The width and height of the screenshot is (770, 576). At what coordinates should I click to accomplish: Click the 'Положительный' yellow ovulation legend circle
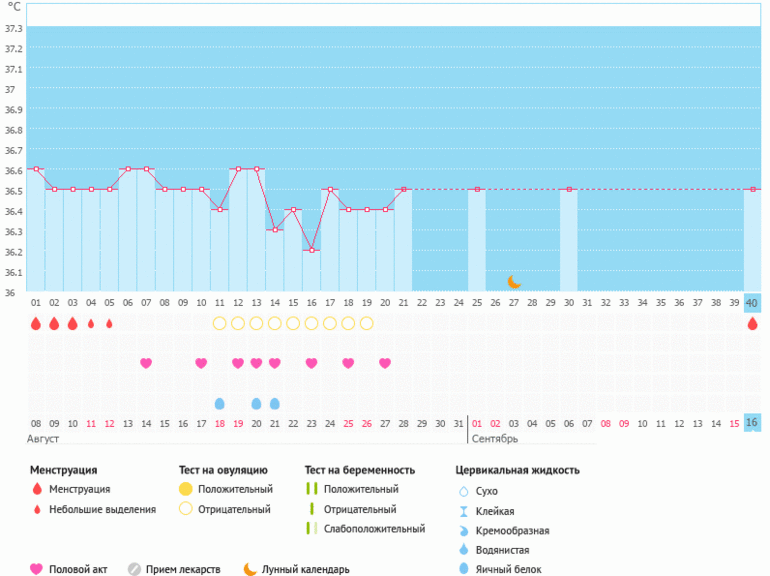point(184,489)
